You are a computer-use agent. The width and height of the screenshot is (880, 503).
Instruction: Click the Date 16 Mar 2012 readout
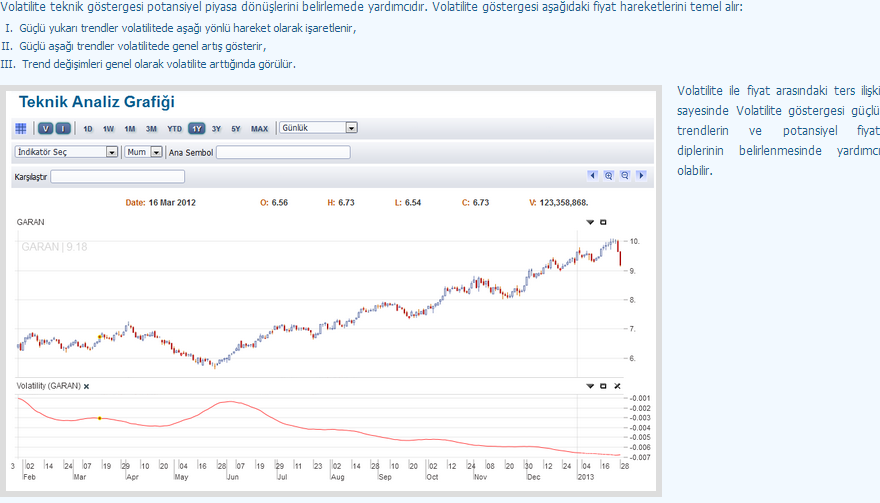[x=161, y=203]
